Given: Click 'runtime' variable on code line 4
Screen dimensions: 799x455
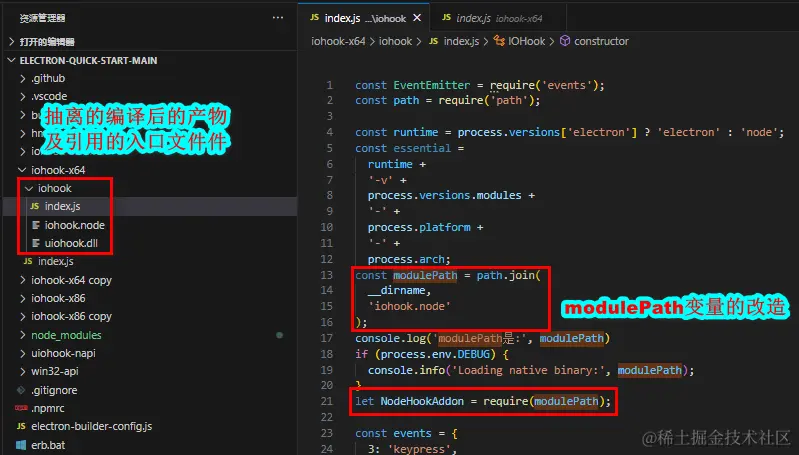Looking at the screenshot, I should coord(415,132).
